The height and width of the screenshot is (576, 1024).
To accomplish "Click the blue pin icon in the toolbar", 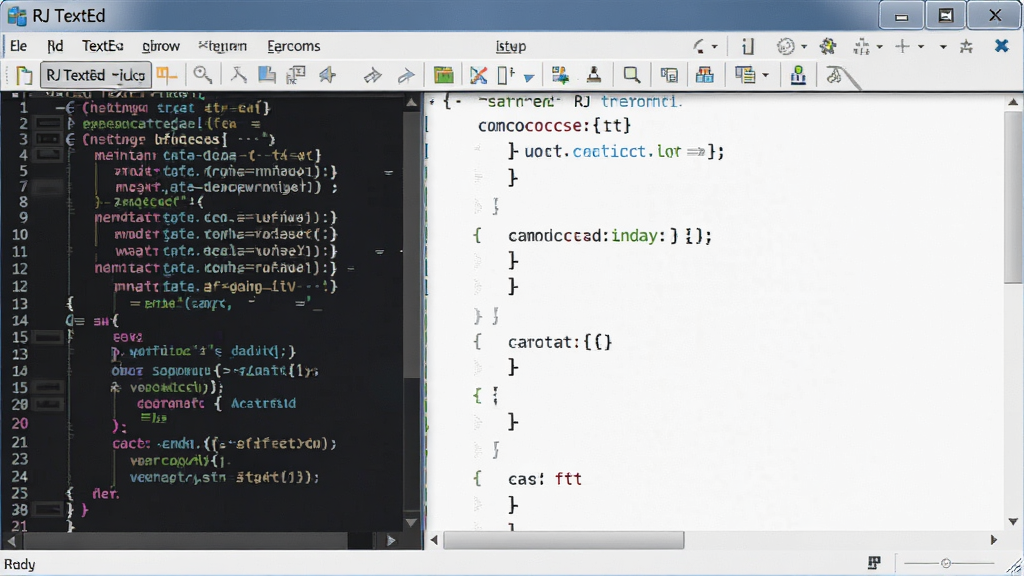I will coord(328,75).
